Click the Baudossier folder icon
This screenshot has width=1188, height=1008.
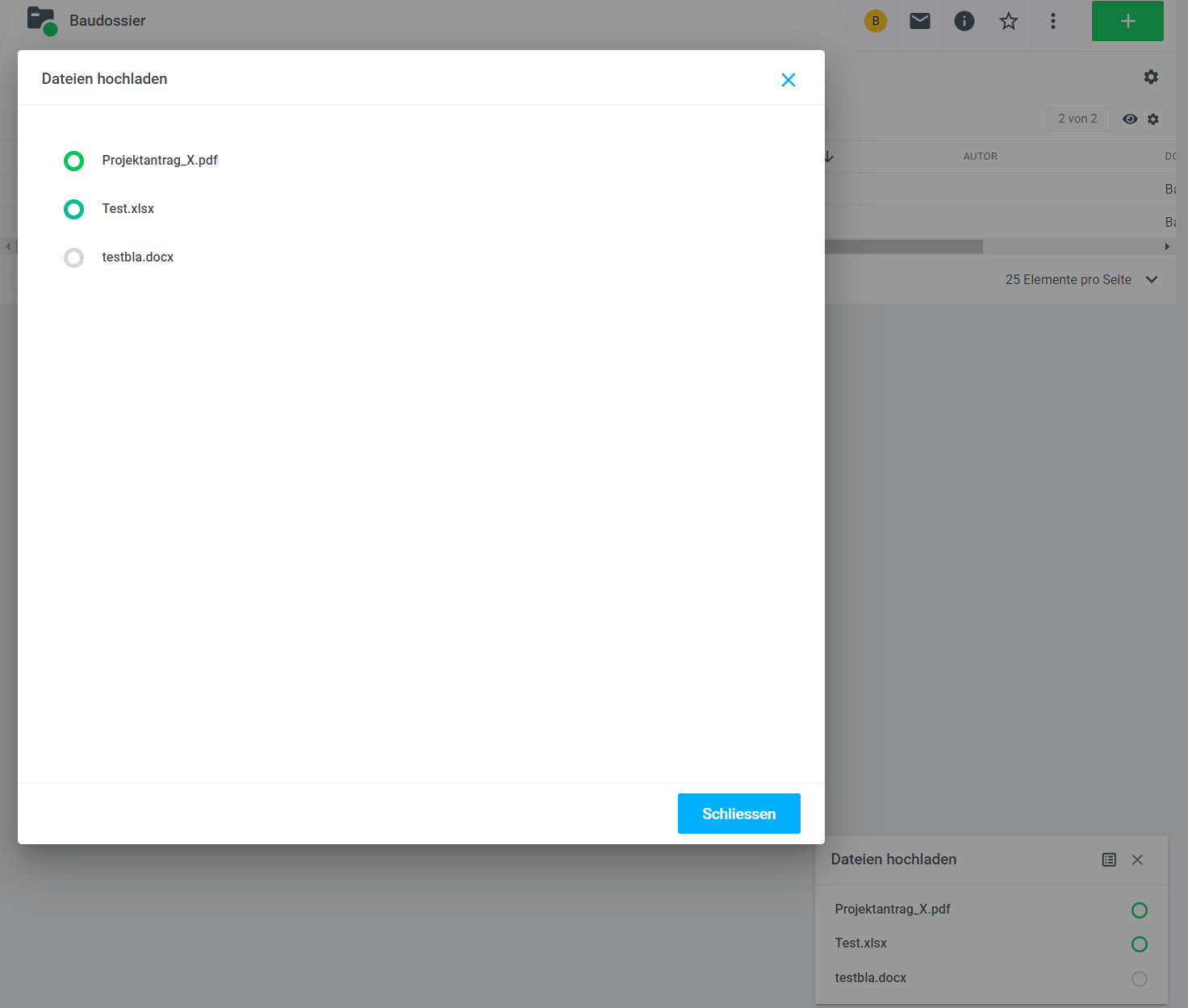pos(41,20)
